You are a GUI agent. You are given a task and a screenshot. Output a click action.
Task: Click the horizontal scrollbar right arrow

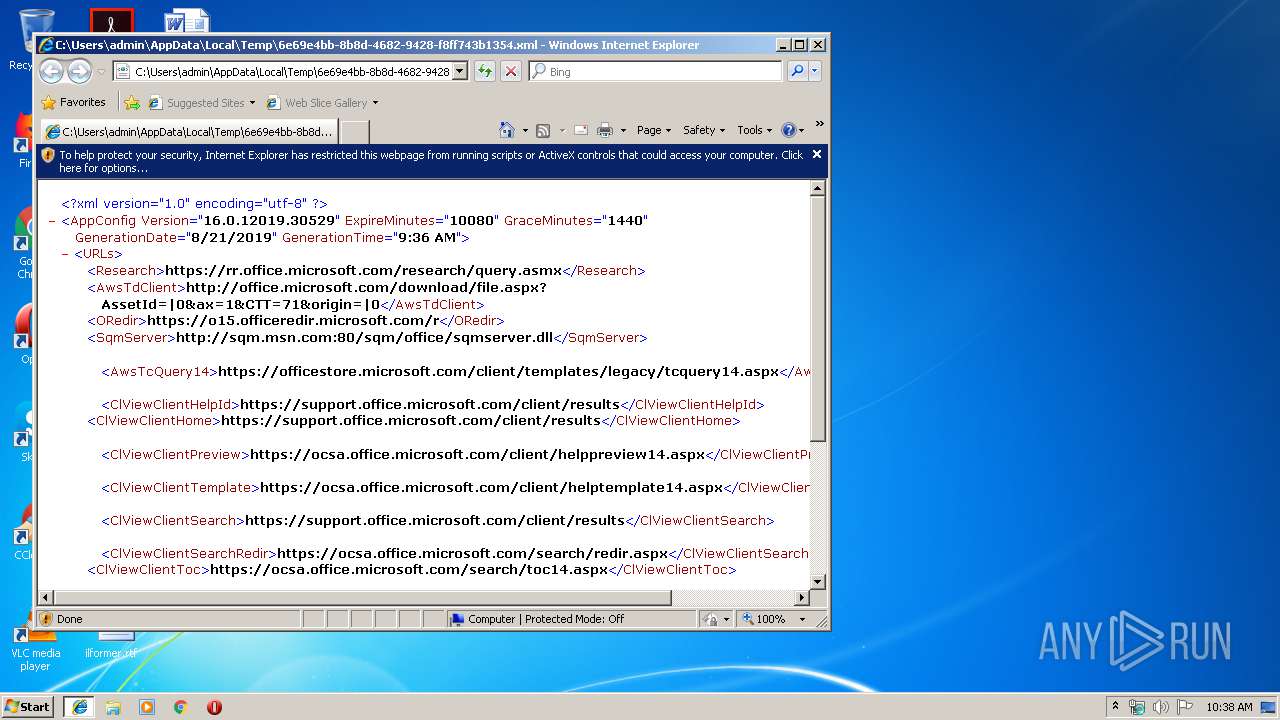tap(801, 598)
